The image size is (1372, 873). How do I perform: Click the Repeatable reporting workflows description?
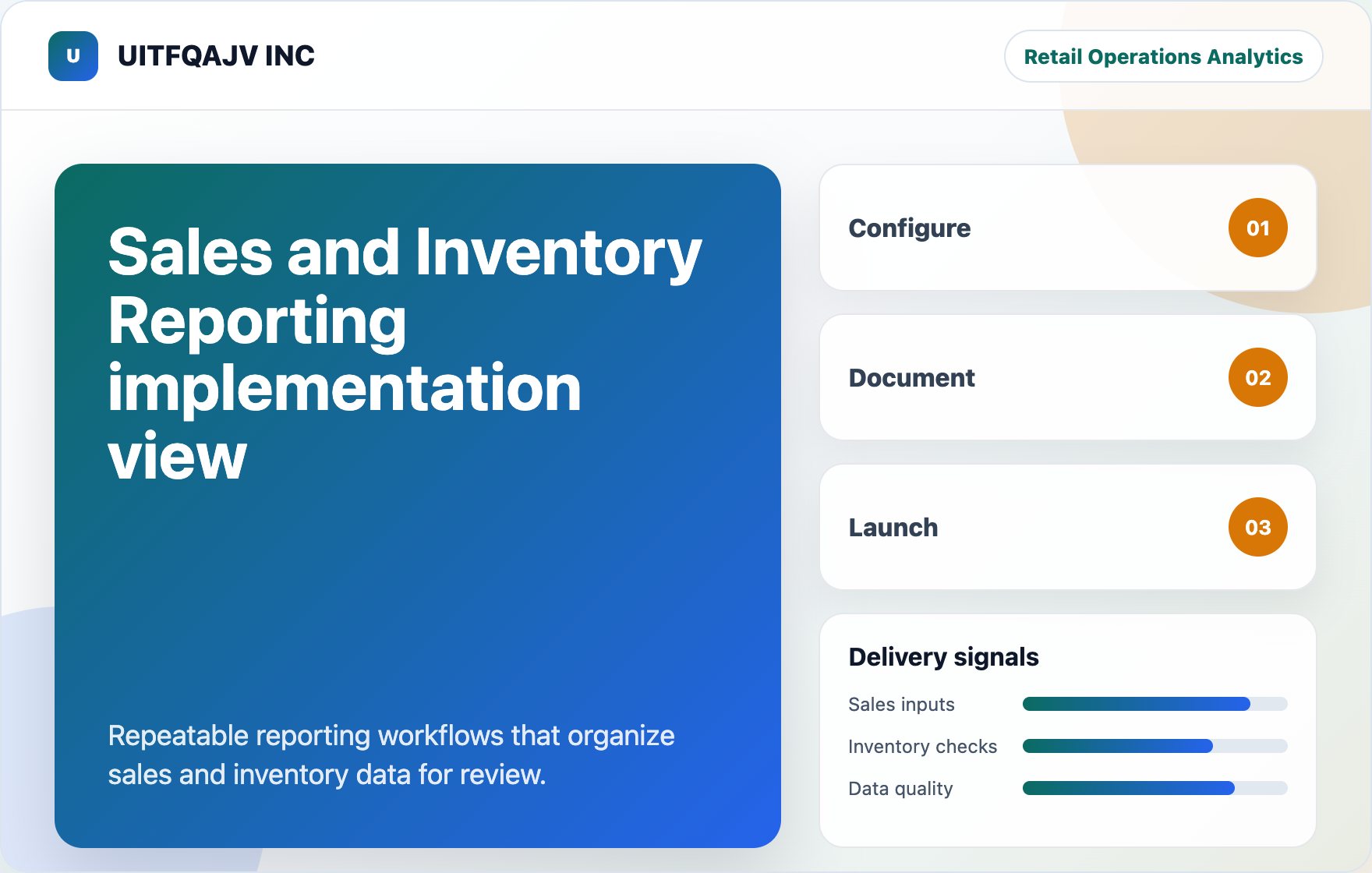tap(391, 755)
